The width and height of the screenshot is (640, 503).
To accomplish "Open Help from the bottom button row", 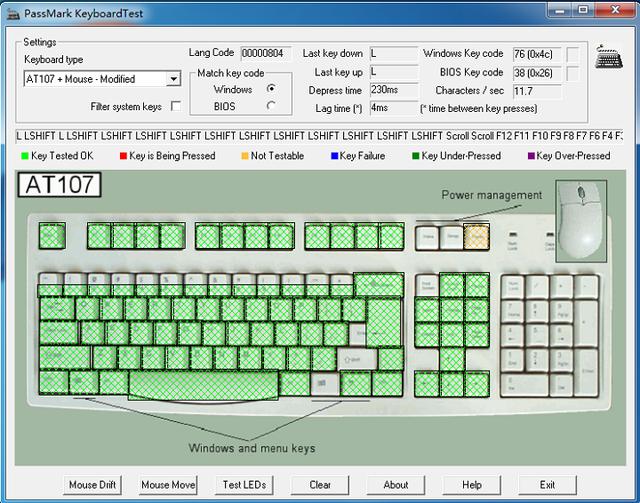I will click(472, 485).
